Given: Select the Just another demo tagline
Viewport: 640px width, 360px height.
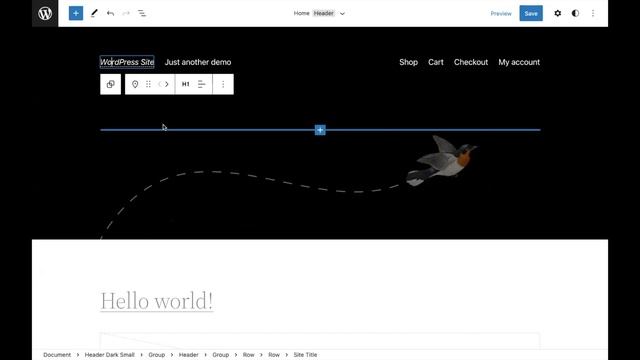Looking at the screenshot, I should pyautogui.click(x=198, y=62).
